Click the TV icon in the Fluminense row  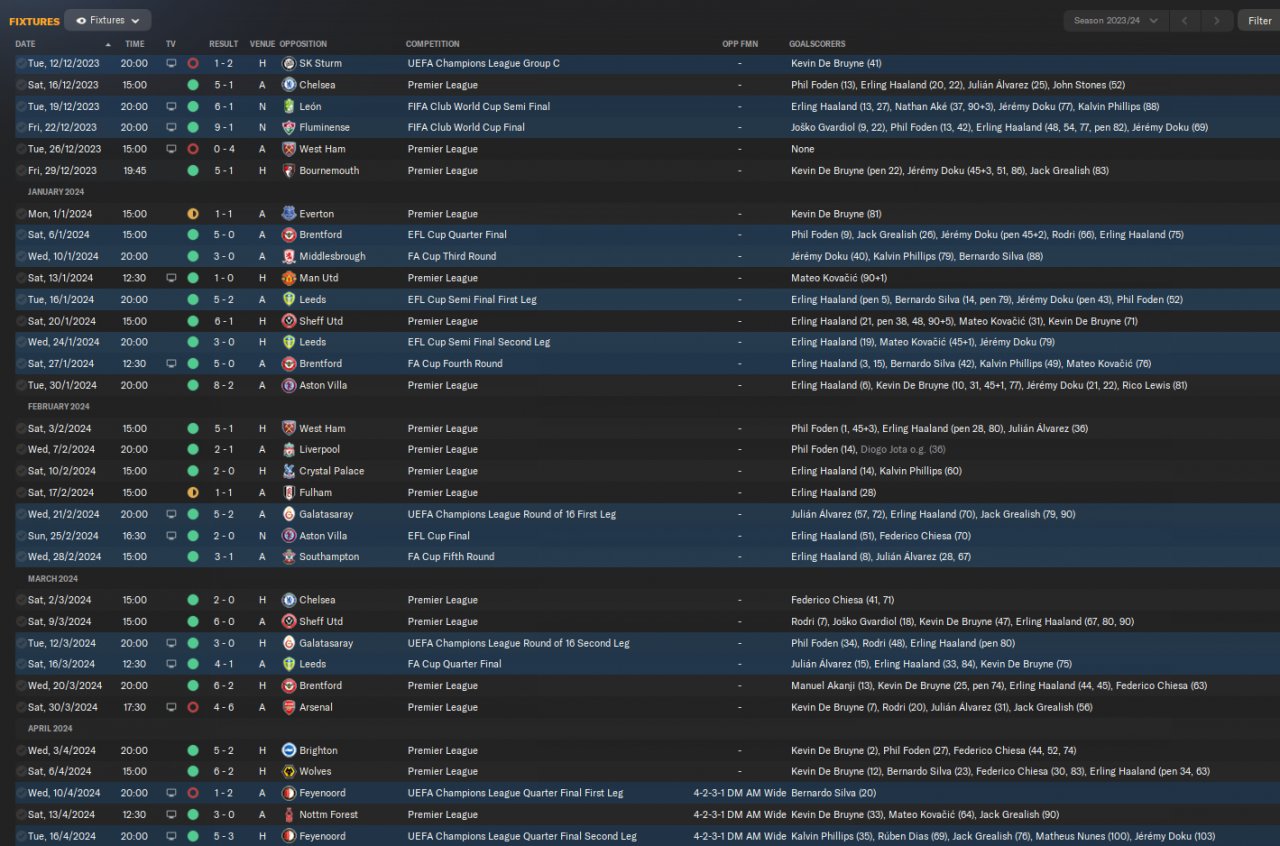coord(171,128)
